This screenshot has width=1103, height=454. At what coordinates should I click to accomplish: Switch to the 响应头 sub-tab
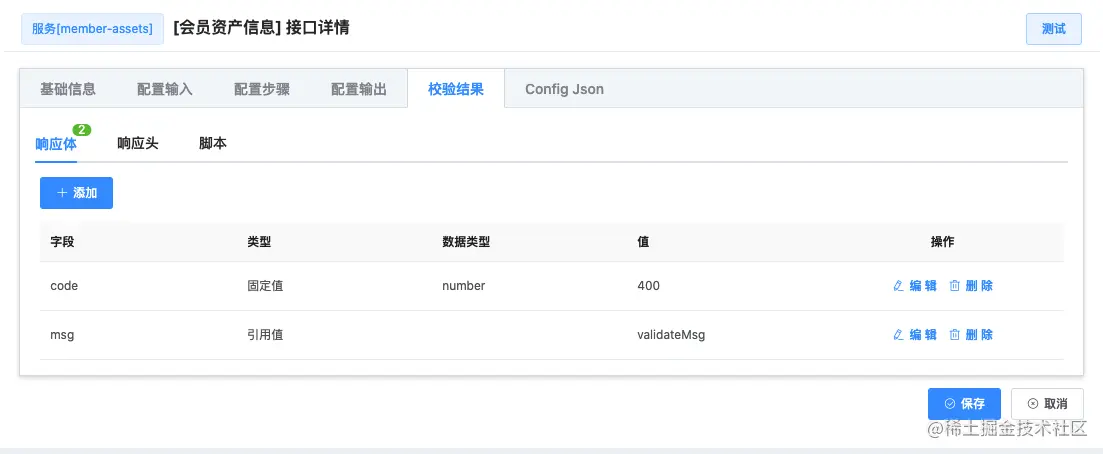pos(138,144)
